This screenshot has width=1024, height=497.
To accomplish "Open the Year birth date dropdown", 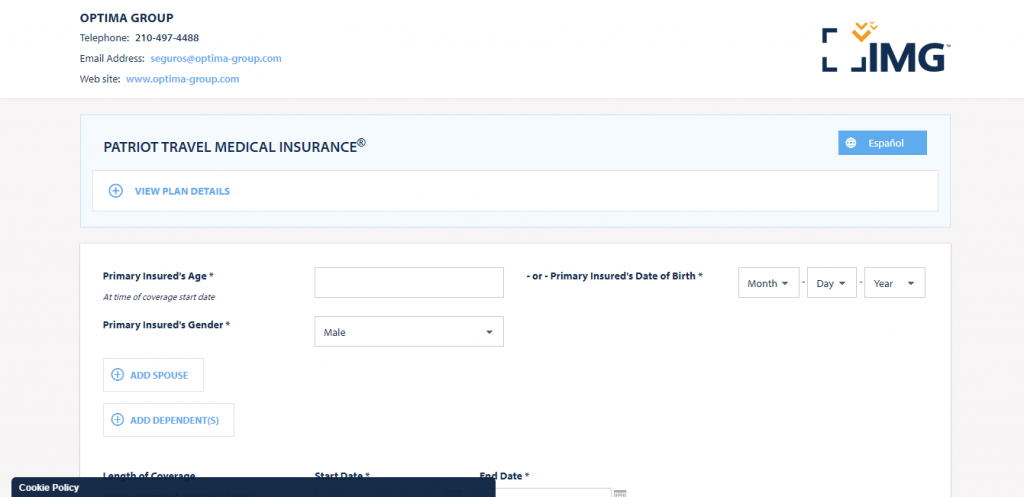I will click(894, 283).
